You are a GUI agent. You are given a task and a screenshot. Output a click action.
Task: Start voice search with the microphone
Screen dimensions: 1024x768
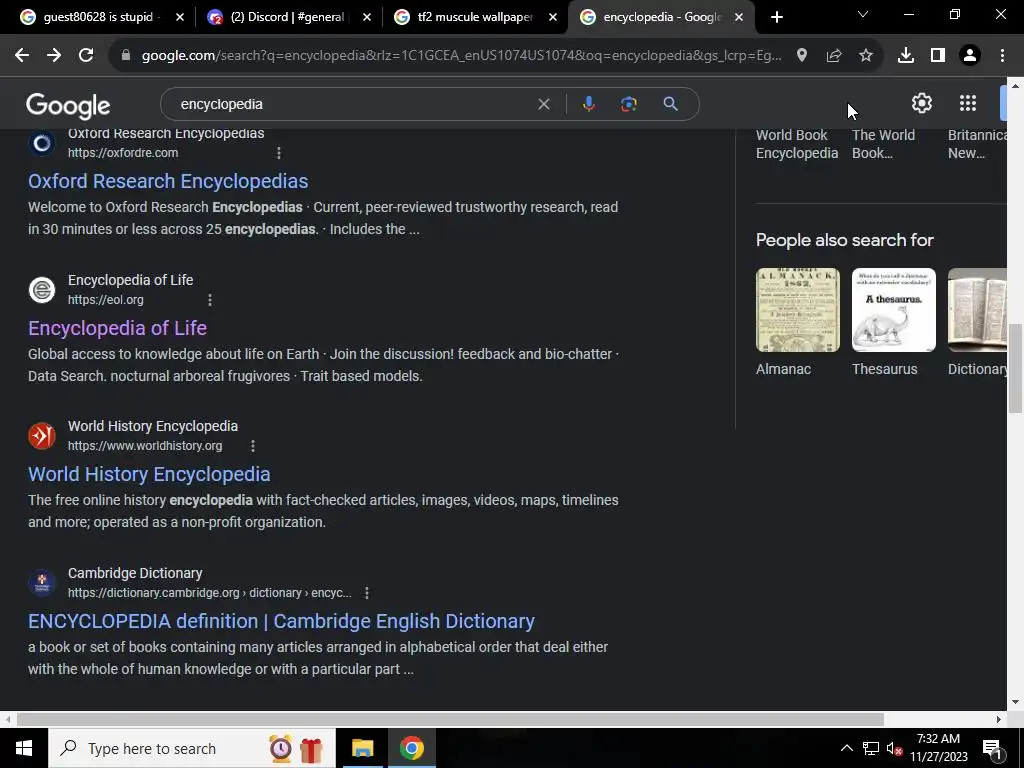click(588, 104)
